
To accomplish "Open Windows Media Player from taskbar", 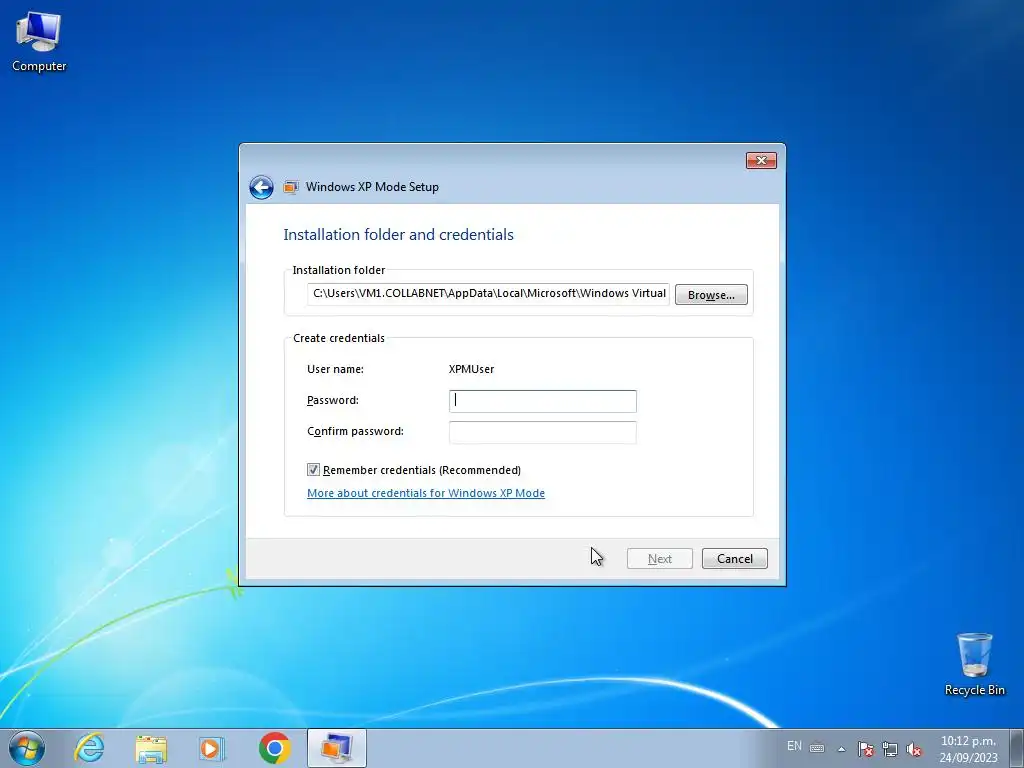I will pyautogui.click(x=212, y=748).
